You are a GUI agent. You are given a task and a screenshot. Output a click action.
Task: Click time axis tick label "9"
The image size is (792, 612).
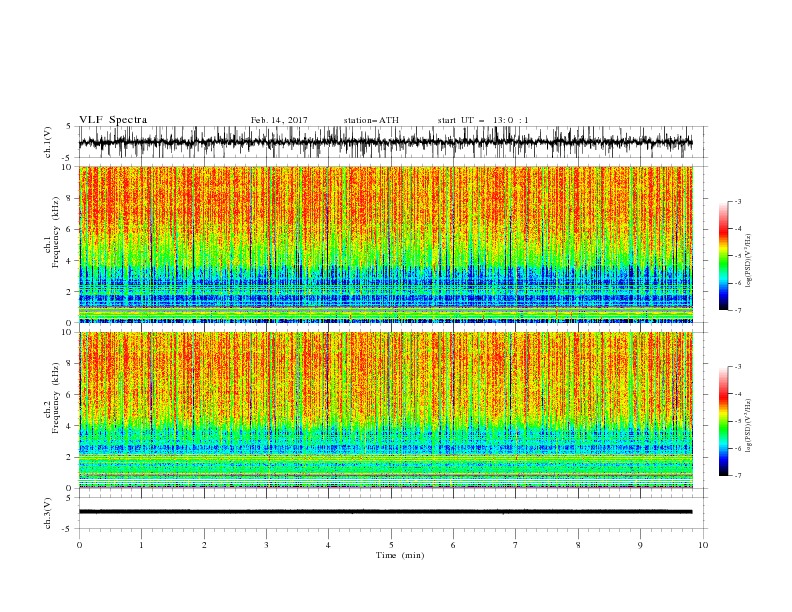[640, 545]
